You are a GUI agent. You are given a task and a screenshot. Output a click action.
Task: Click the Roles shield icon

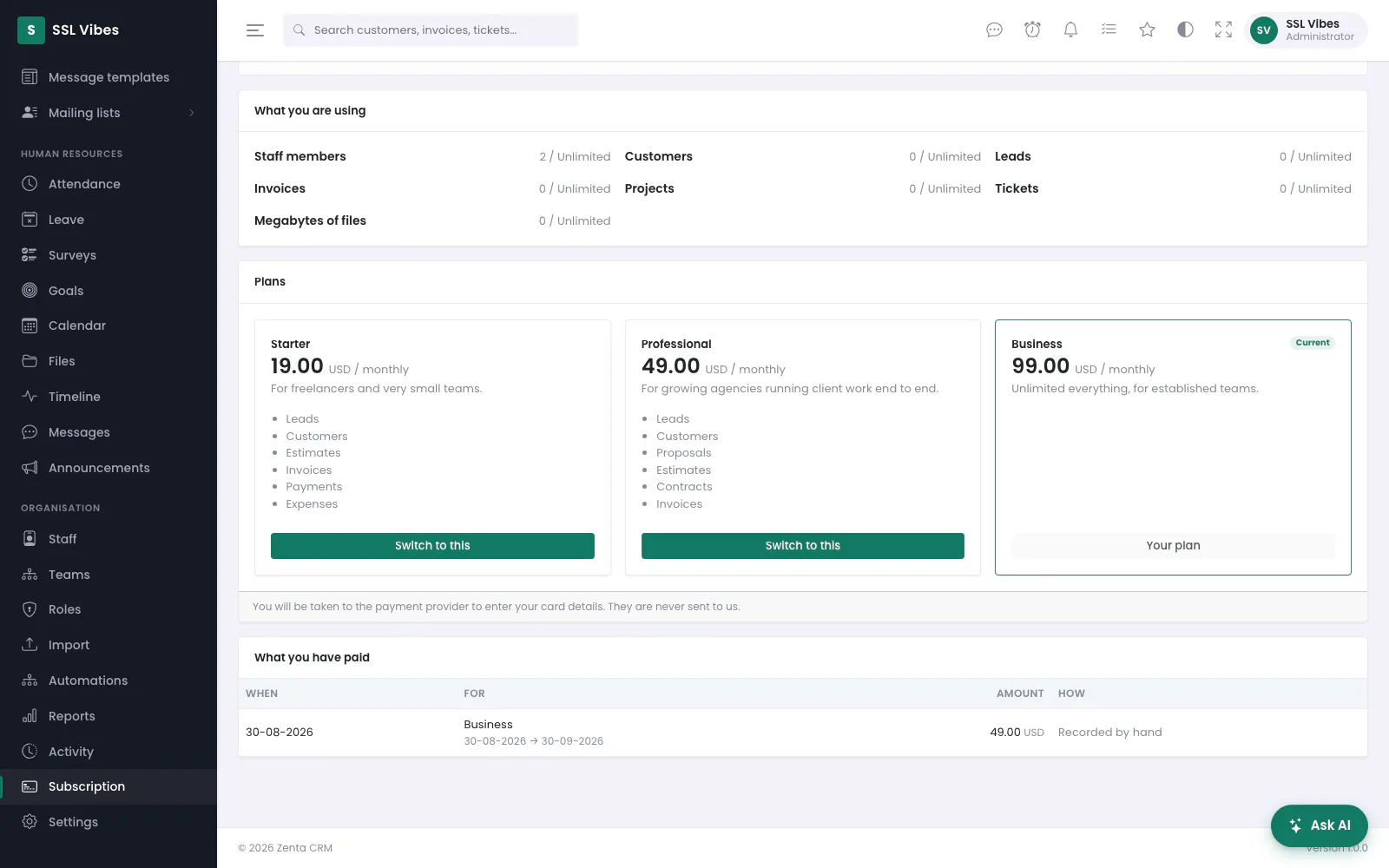(x=30, y=609)
